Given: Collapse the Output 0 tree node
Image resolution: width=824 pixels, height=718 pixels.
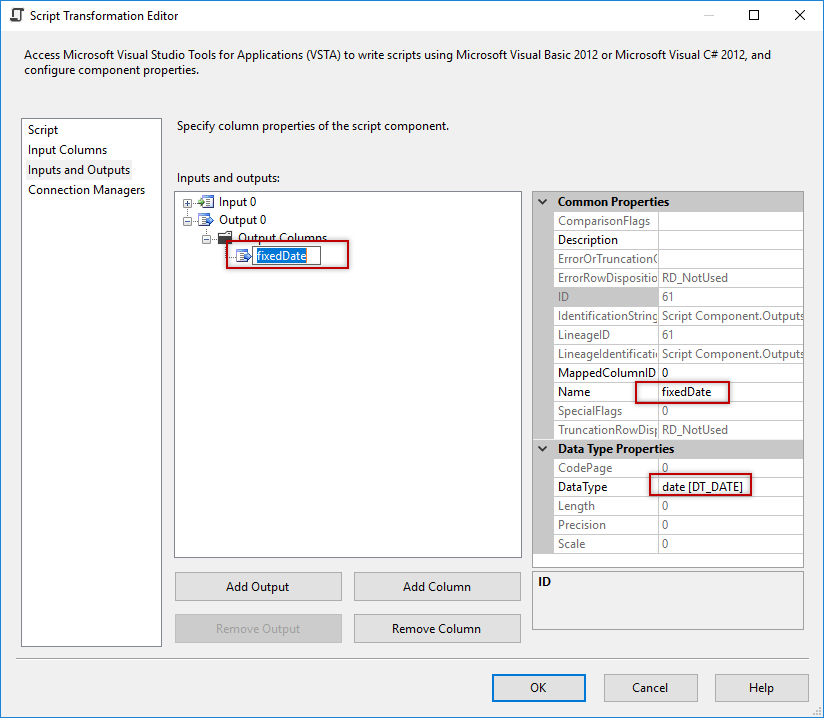Looking at the screenshot, I should click(187, 219).
